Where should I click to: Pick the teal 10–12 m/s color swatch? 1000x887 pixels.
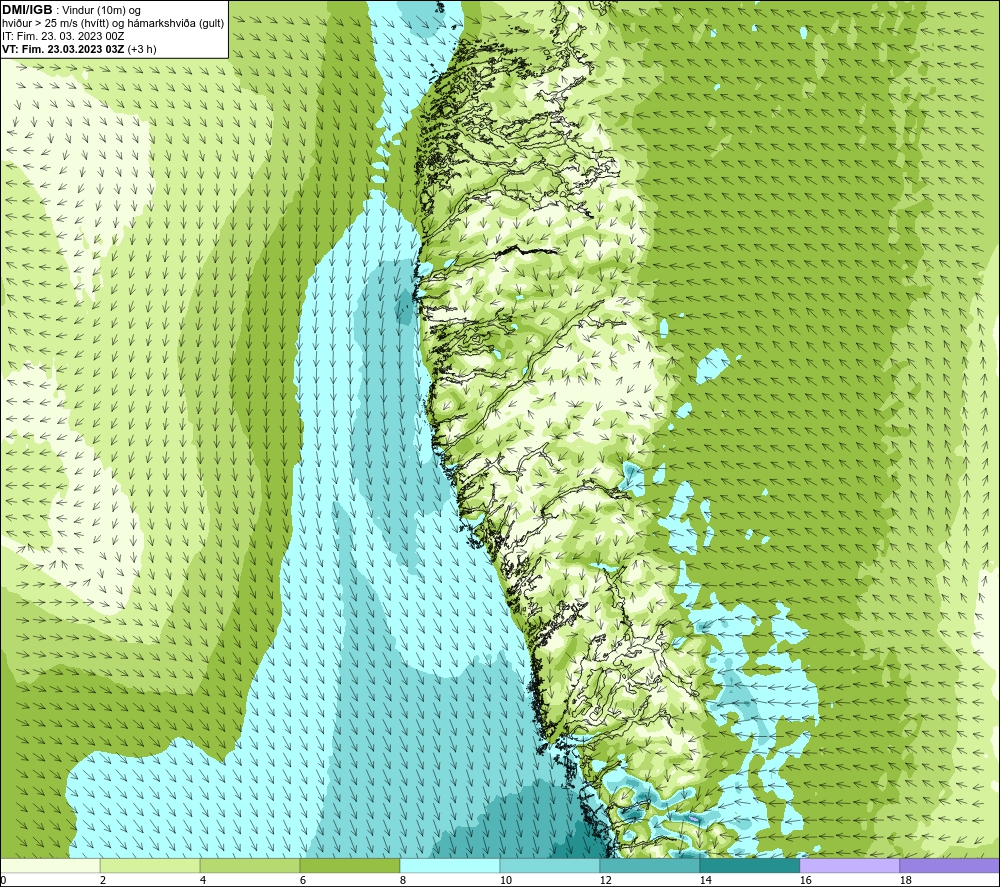[x=550, y=865]
